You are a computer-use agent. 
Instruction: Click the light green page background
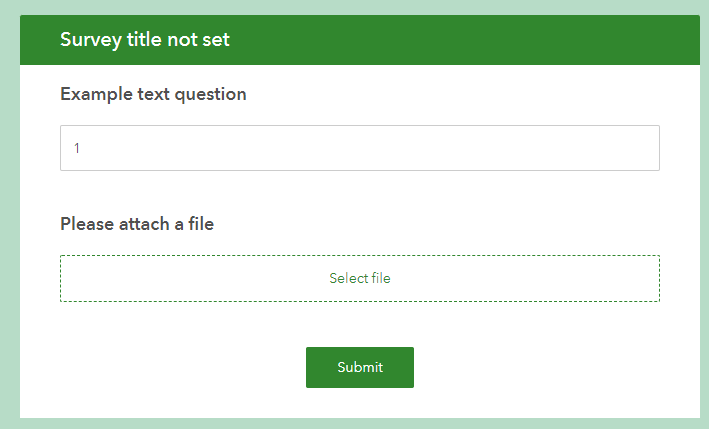pos(9,220)
